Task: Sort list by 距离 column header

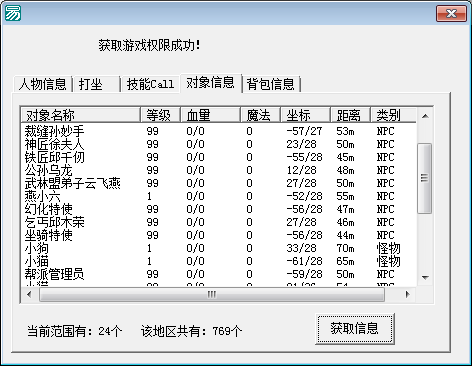Action: pos(350,115)
